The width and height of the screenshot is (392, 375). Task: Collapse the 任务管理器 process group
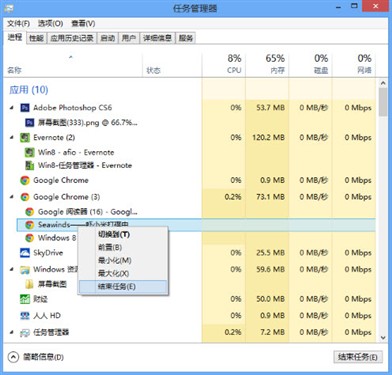(12, 332)
